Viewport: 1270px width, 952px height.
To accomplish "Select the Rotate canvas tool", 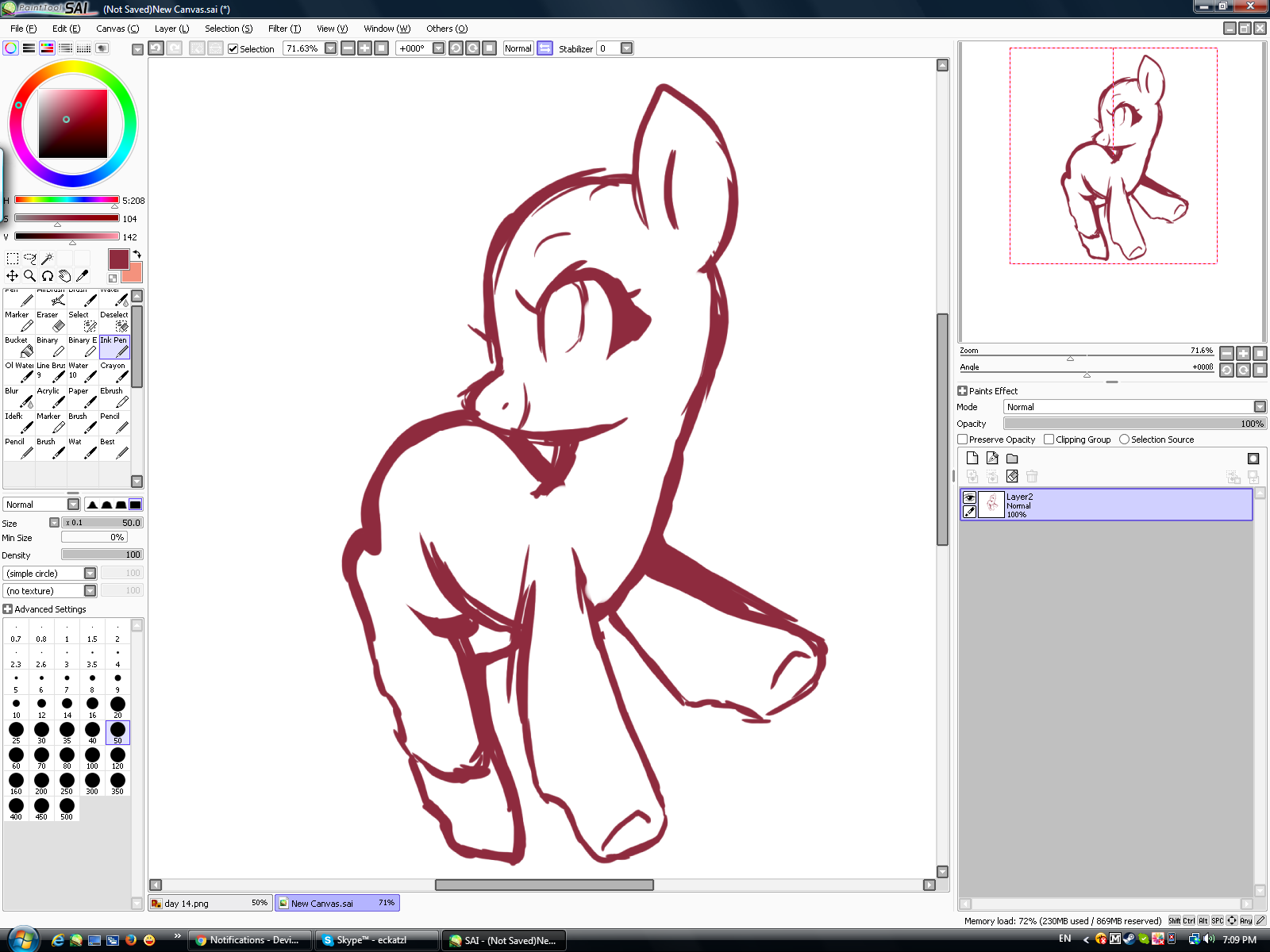I will (48, 276).
